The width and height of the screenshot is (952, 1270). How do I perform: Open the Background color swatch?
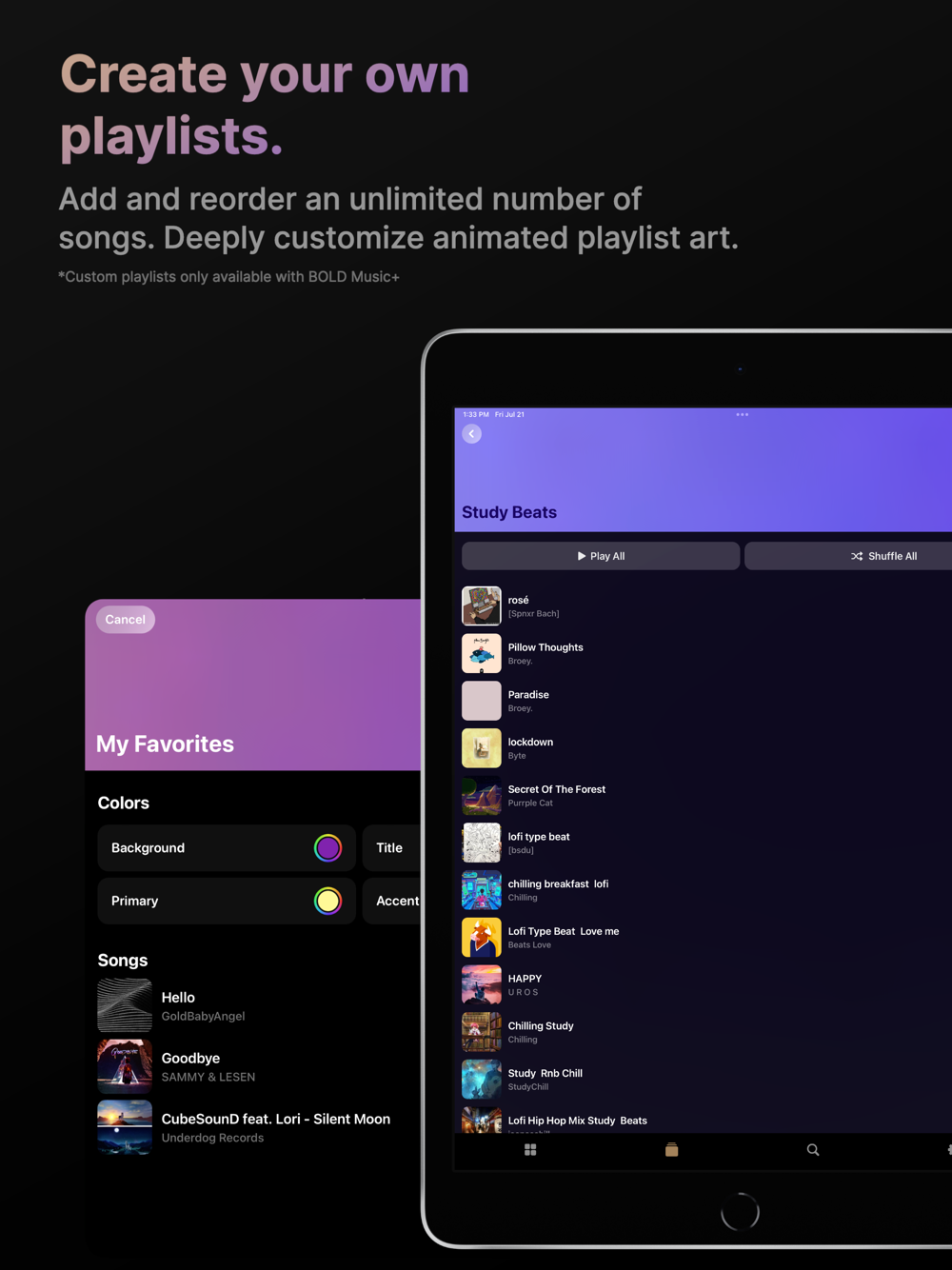click(x=327, y=848)
